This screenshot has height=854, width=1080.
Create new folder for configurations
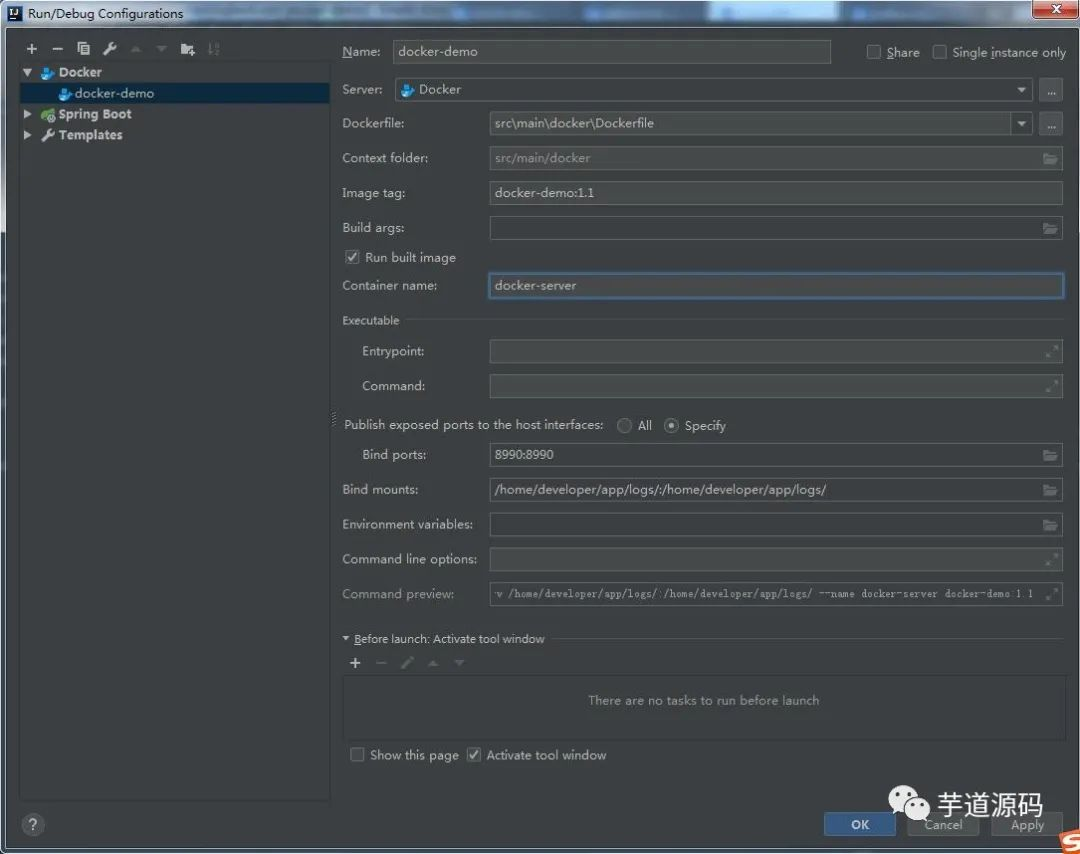click(187, 49)
